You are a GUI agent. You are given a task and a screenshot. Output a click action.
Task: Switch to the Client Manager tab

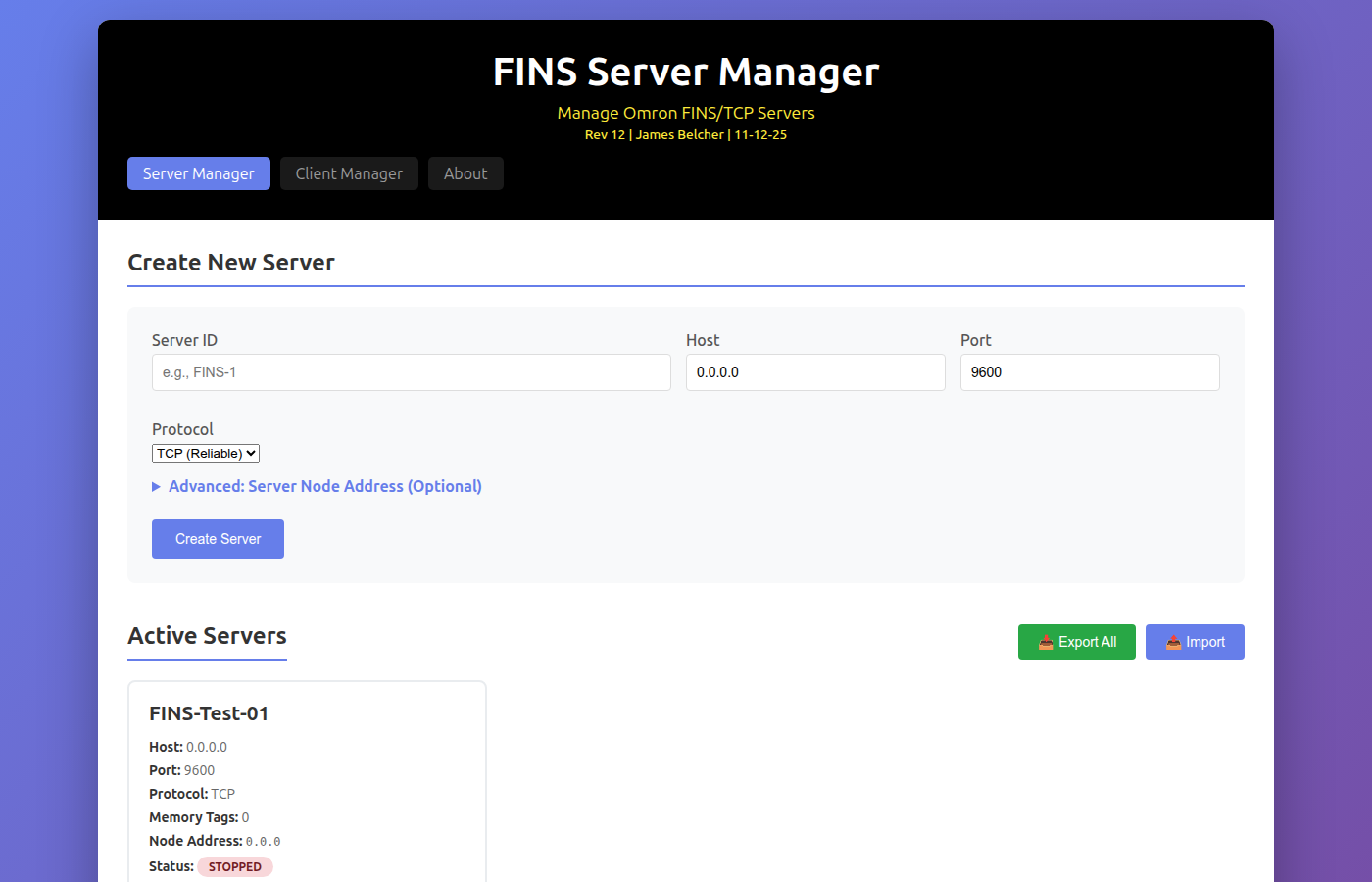[x=349, y=173]
